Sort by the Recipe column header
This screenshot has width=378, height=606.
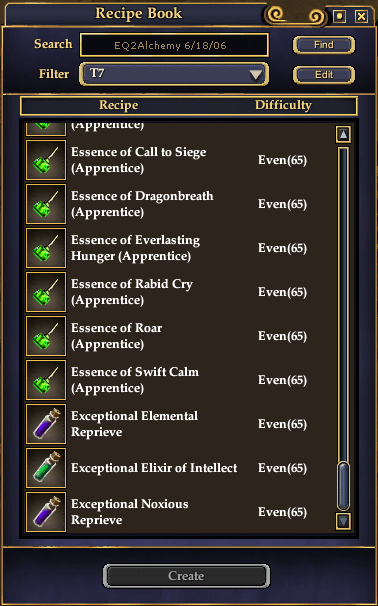[119, 105]
